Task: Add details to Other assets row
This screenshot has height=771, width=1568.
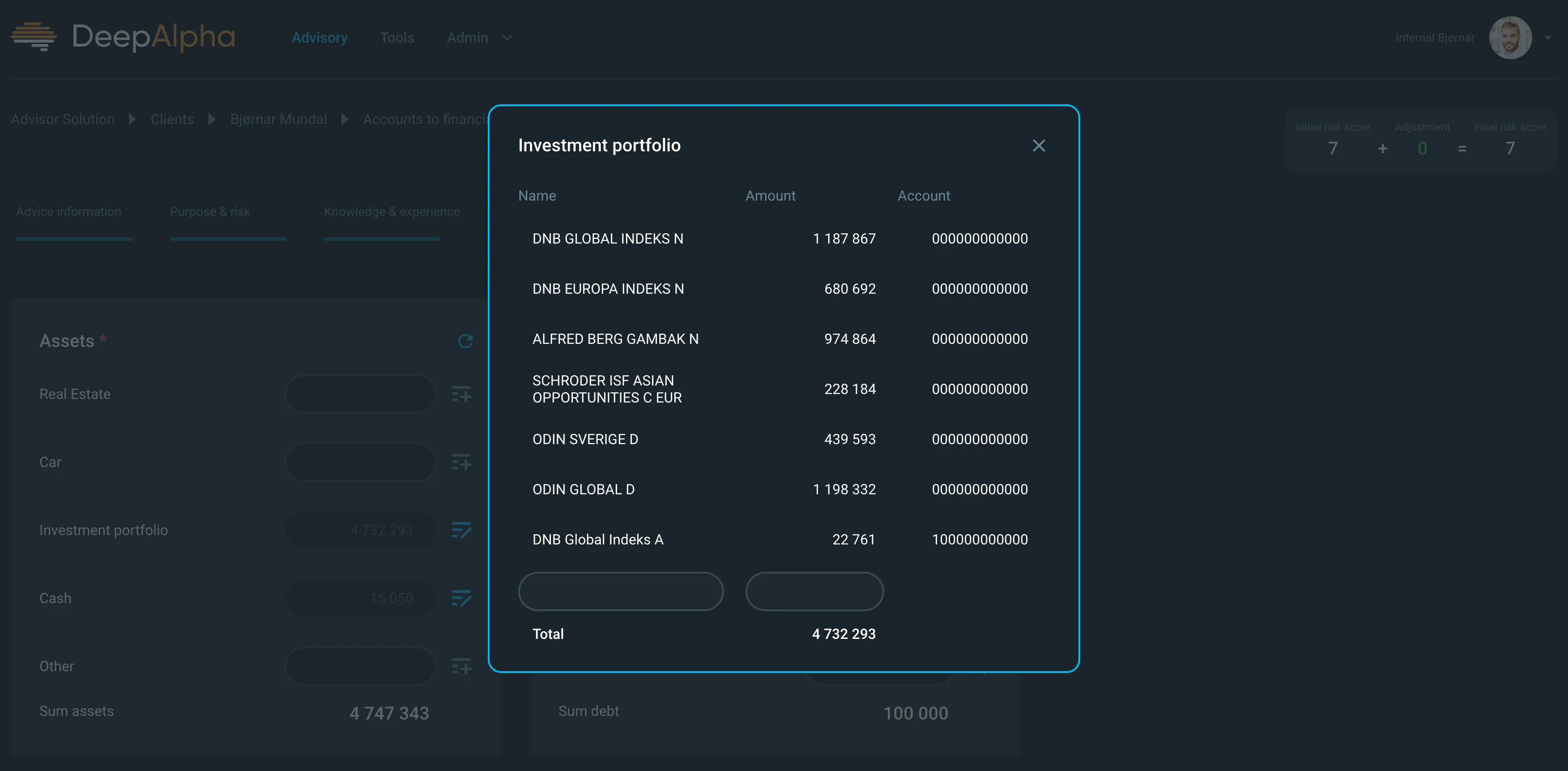Action: [x=461, y=666]
